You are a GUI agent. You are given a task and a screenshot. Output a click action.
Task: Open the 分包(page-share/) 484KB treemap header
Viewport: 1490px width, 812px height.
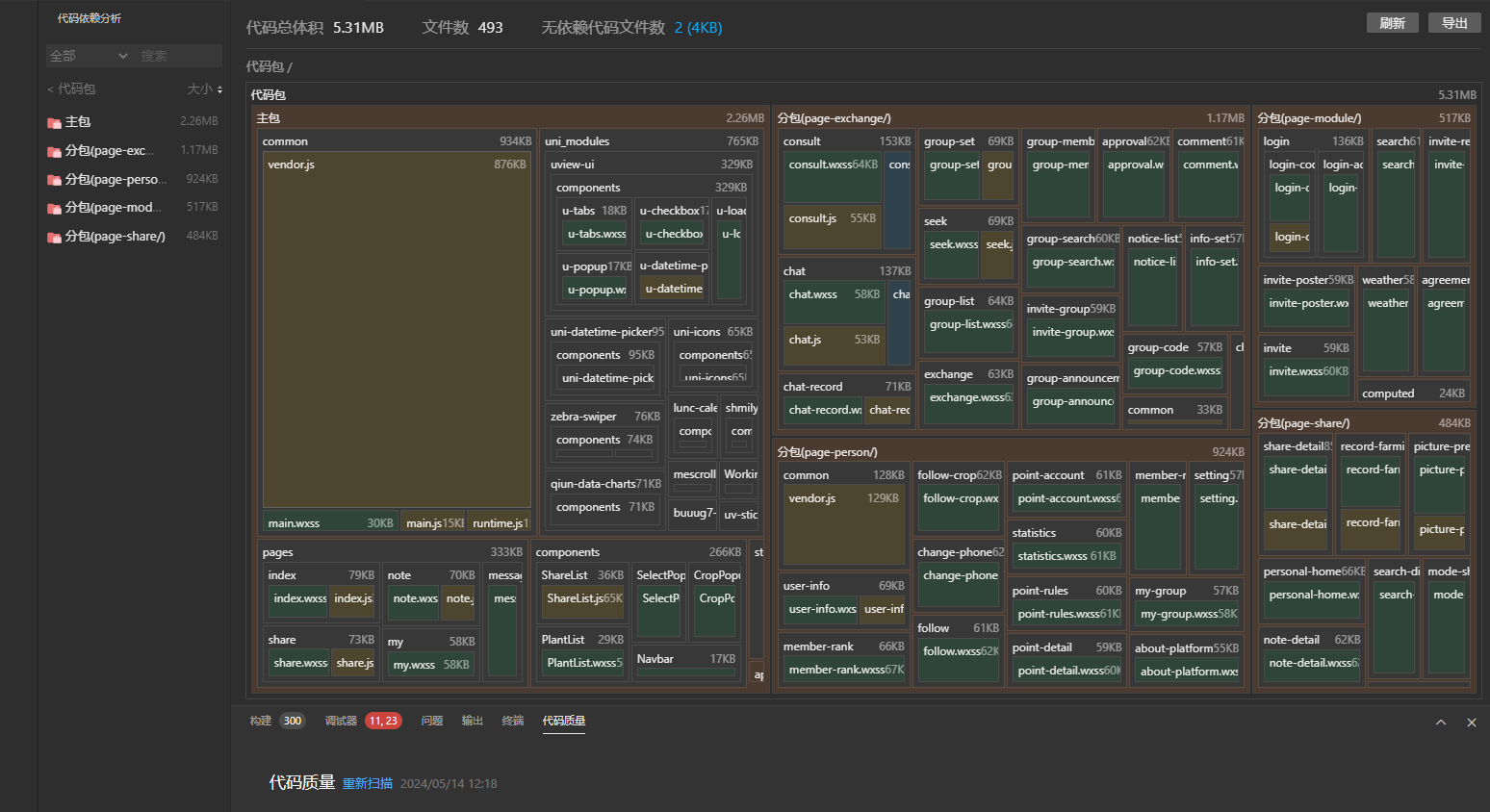[x=1364, y=423]
